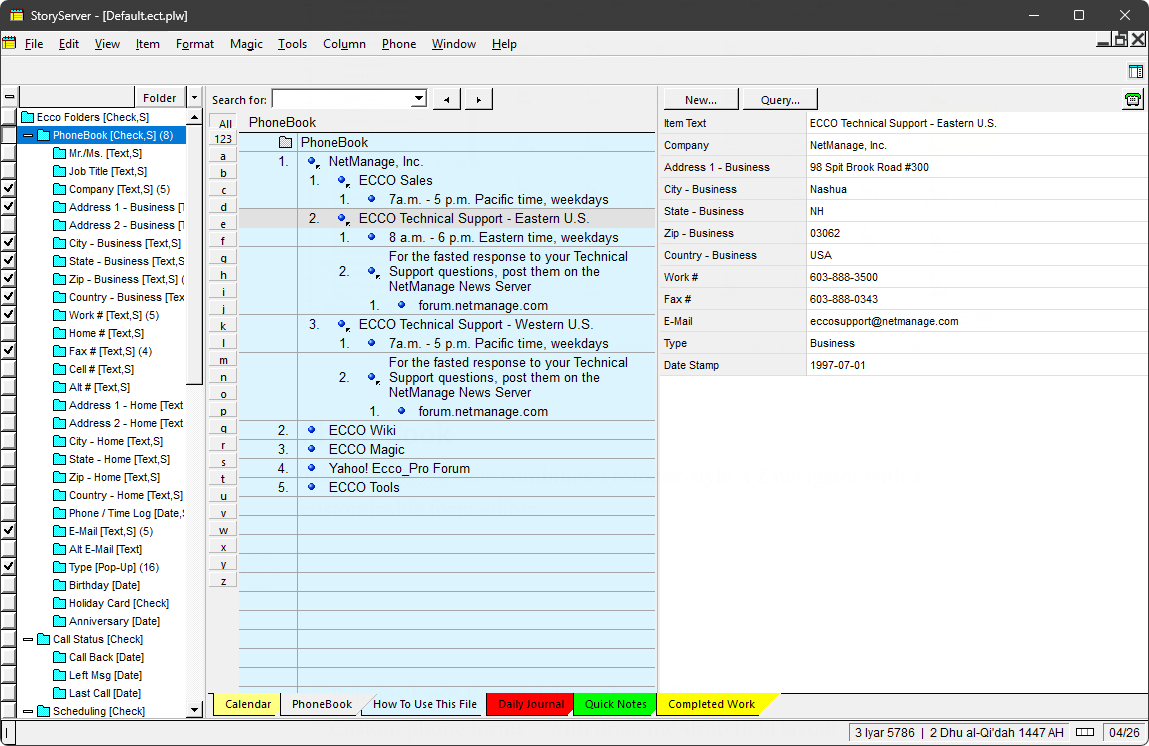Collapse the Call Status folder node

coord(28,639)
